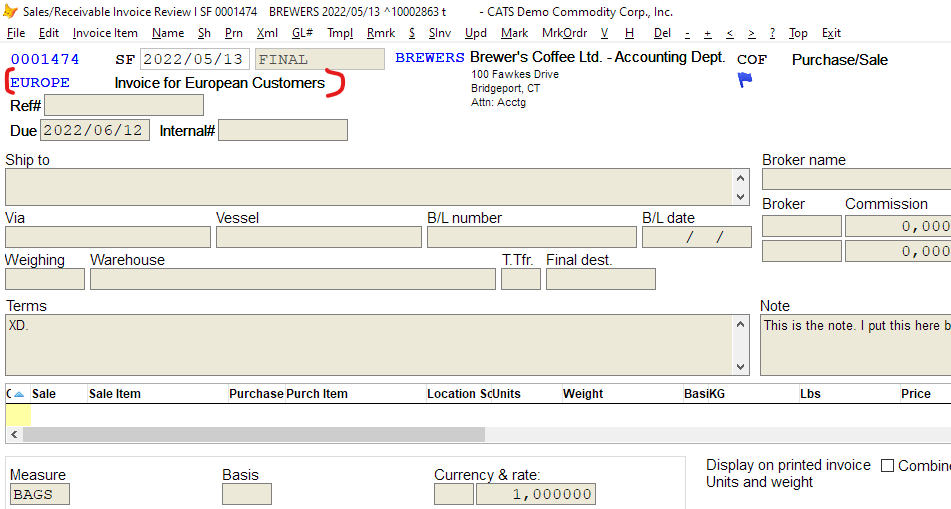Open the Tmpl template menu
951x509 pixels.
[x=340, y=33]
